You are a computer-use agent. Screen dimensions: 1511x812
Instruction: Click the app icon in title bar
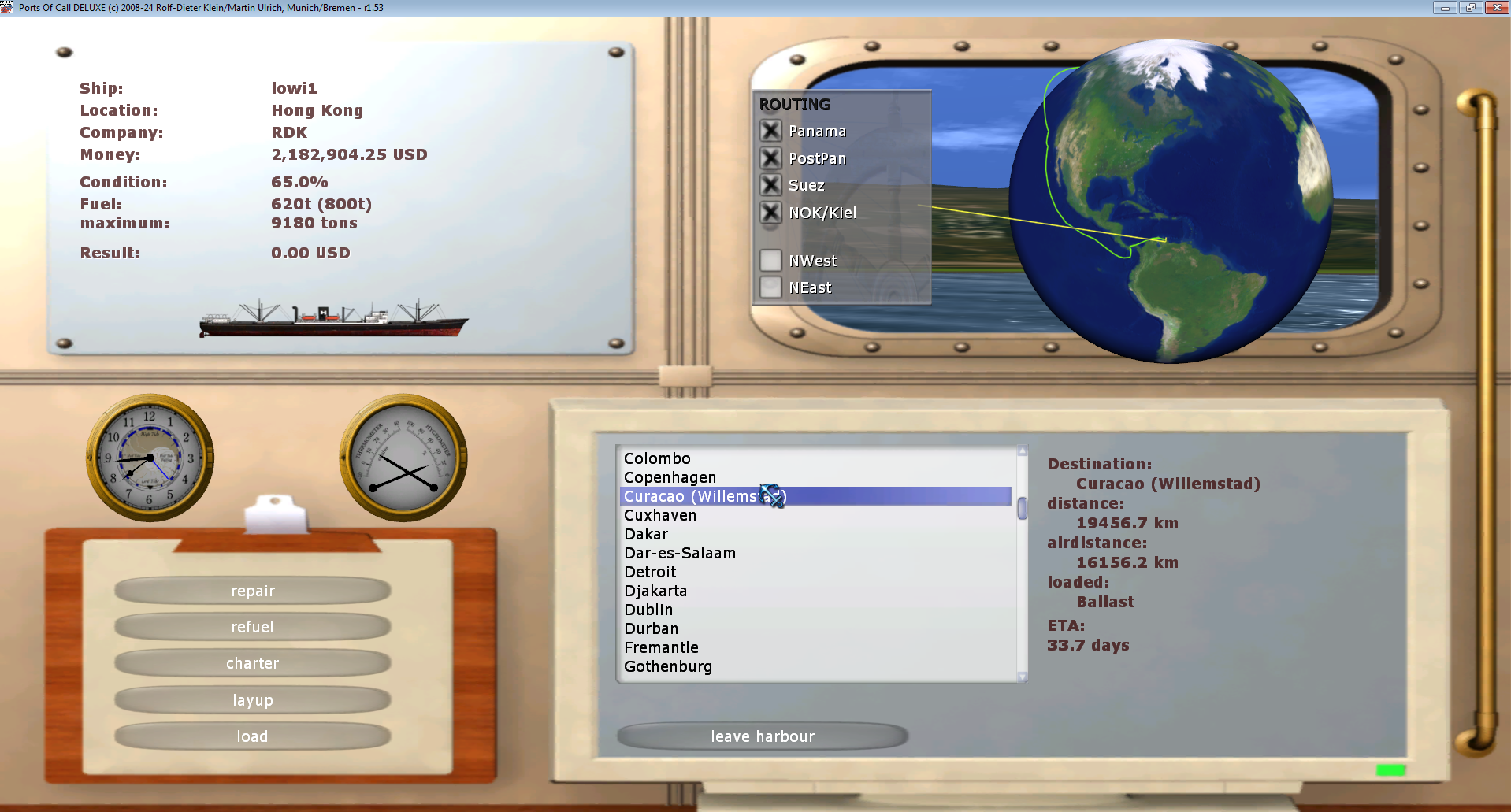tap(7, 7)
